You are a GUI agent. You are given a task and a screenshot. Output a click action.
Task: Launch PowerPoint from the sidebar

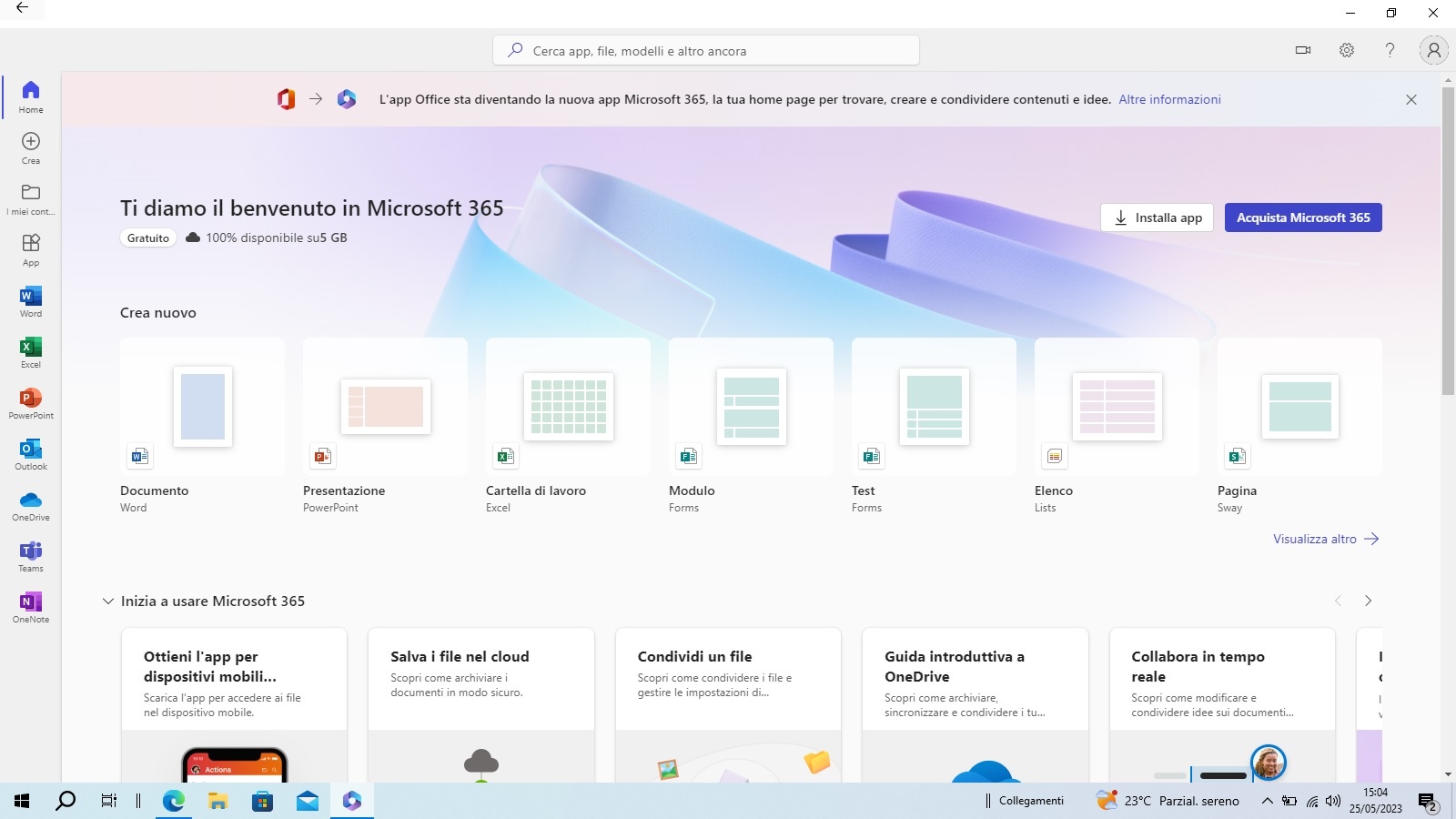(31, 404)
